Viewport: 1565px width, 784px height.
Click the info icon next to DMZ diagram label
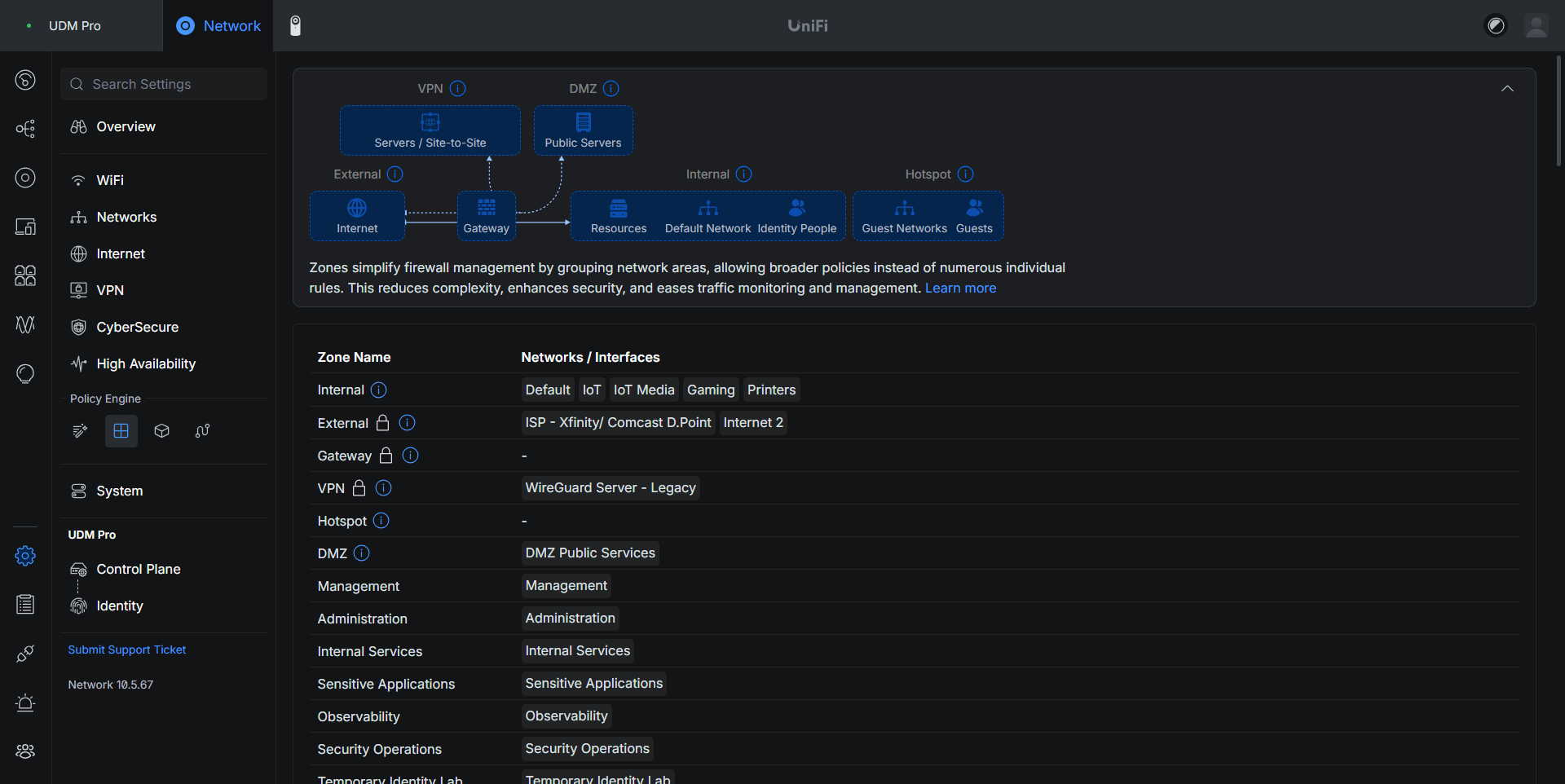[x=611, y=88]
